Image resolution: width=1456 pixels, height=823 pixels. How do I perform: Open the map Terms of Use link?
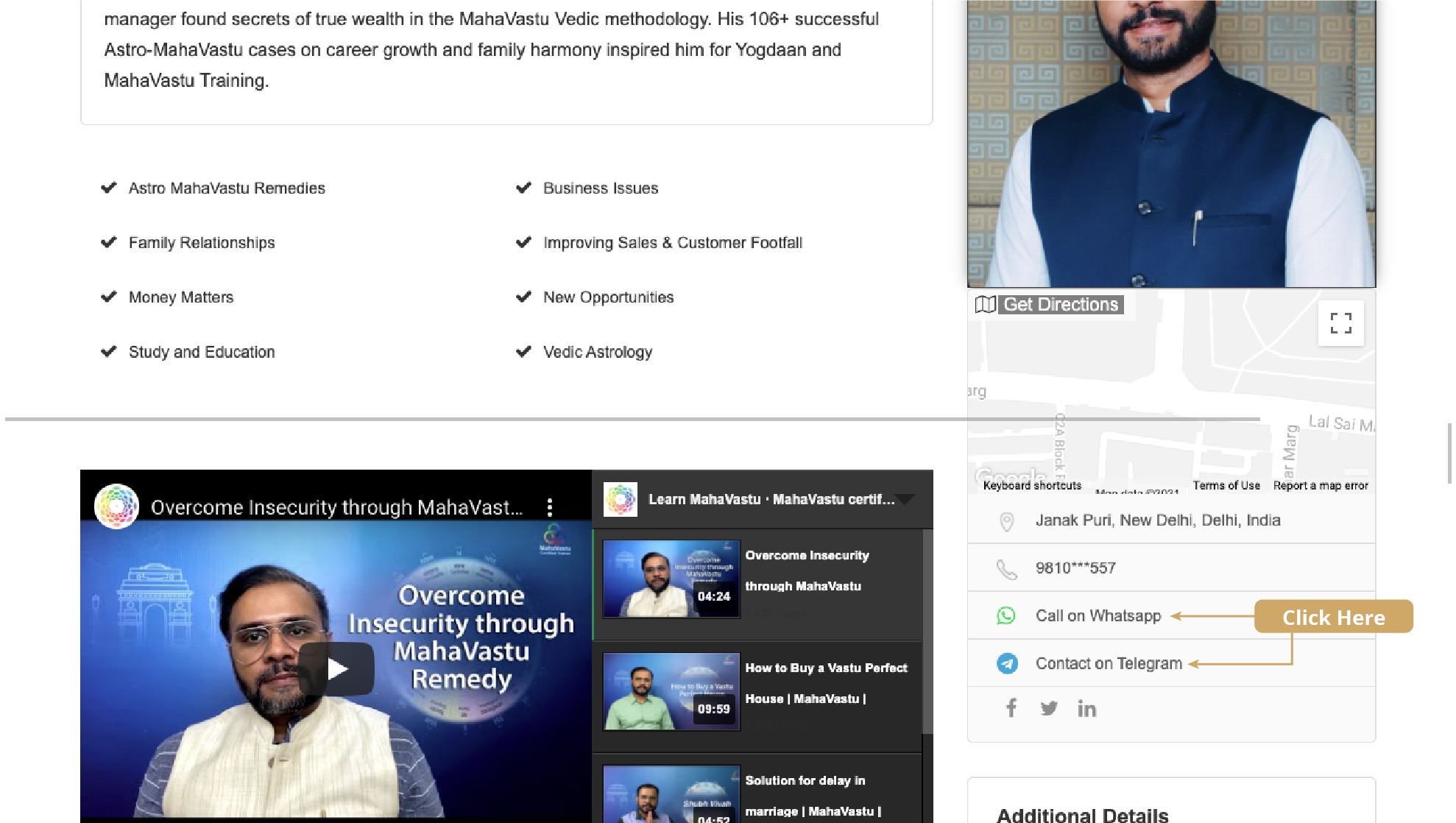(x=1226, y=486)
